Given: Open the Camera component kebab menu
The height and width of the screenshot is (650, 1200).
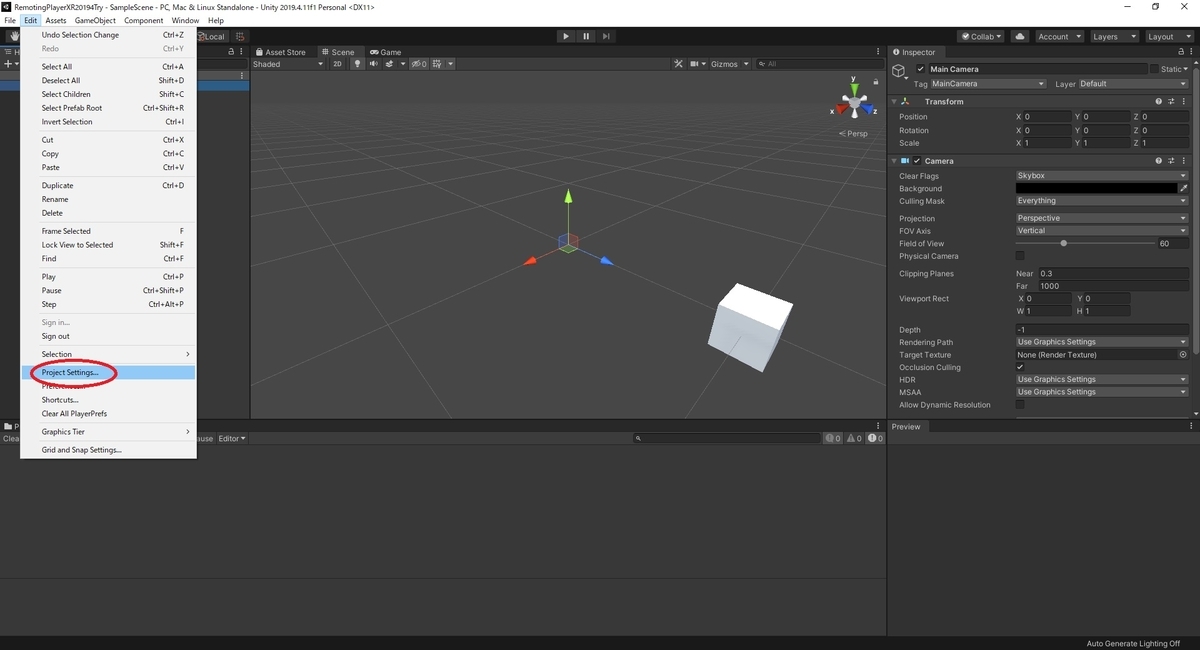Looking at the screenshot, I should coord(1186,160).
